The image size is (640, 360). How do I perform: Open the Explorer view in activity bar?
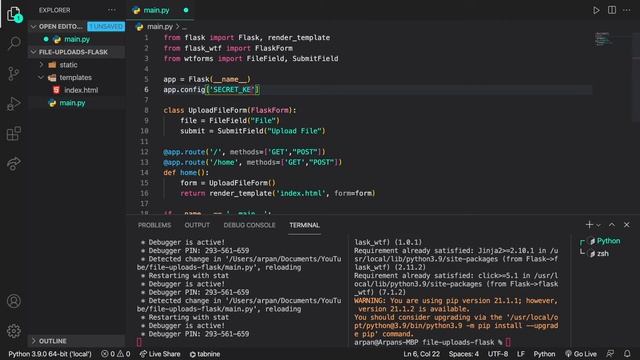click(14, 14)
